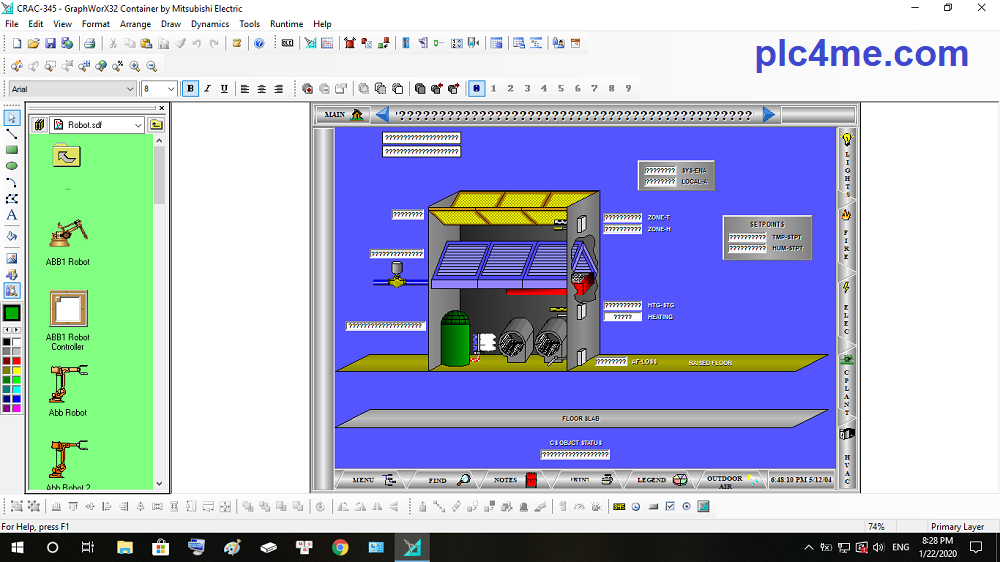Screen dimensions: 1000x562
Task: Toggle Italic text formatting
Action: pos(207,89)
